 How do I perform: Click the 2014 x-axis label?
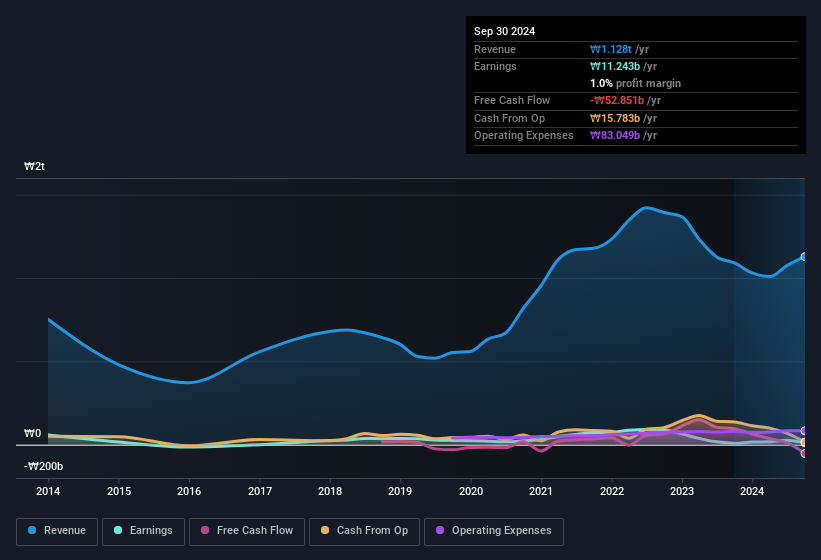coord(48,491)
